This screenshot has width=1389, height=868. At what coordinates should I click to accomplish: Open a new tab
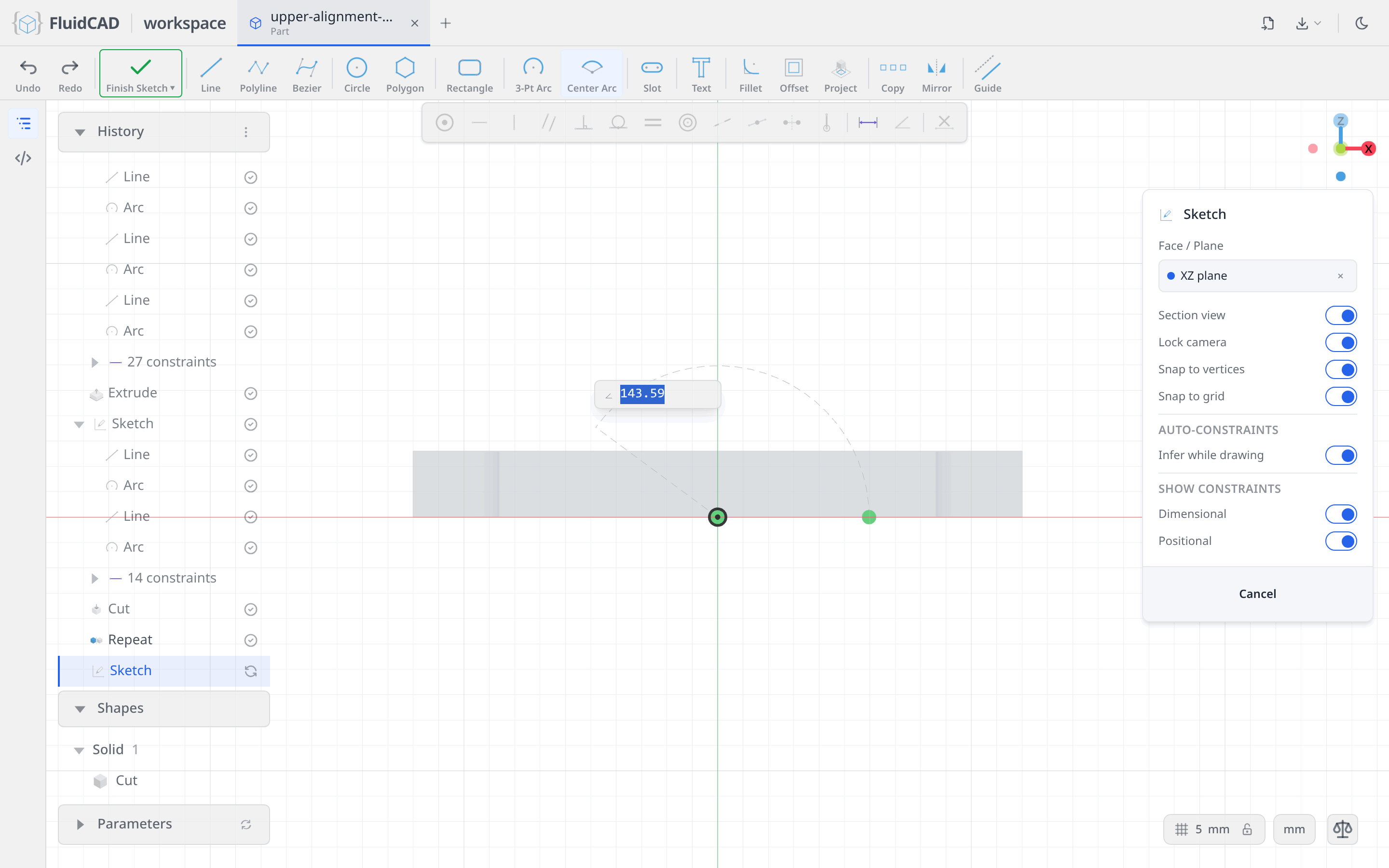[x=446, y=23]
